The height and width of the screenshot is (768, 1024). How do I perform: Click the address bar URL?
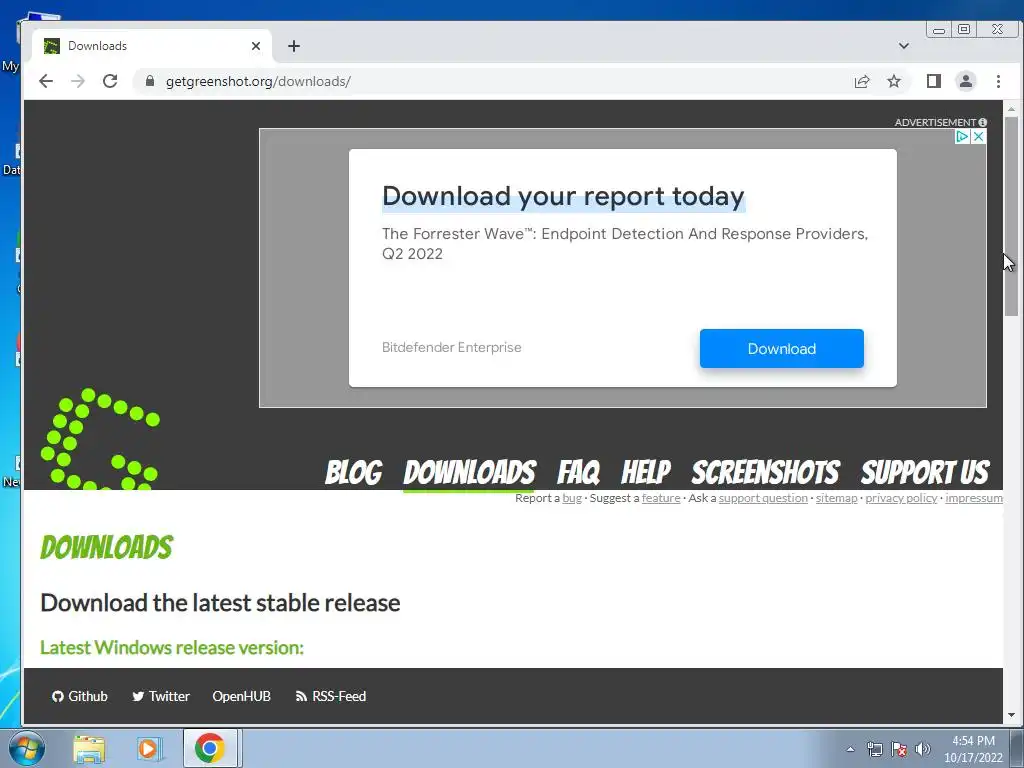(x=258, y=81)
